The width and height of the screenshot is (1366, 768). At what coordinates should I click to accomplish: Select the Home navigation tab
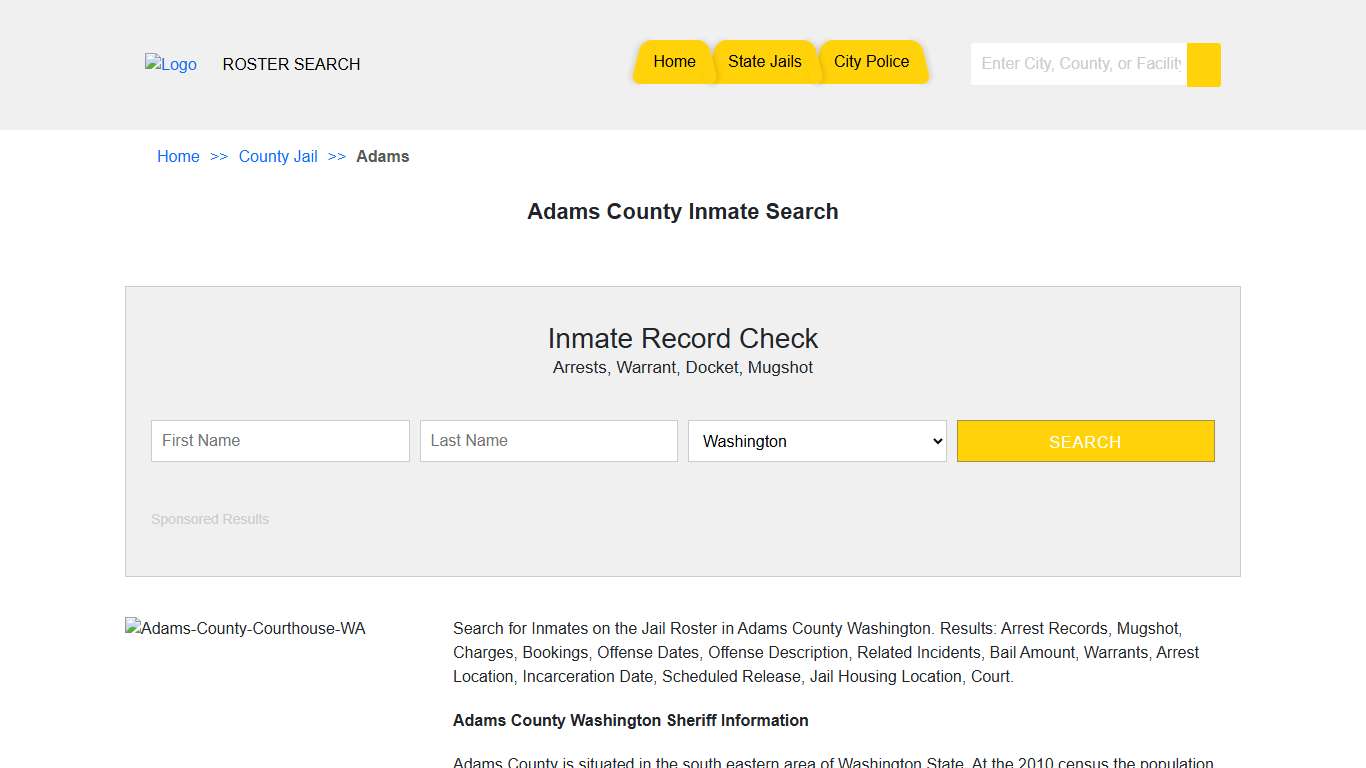[x=673, y=61]
